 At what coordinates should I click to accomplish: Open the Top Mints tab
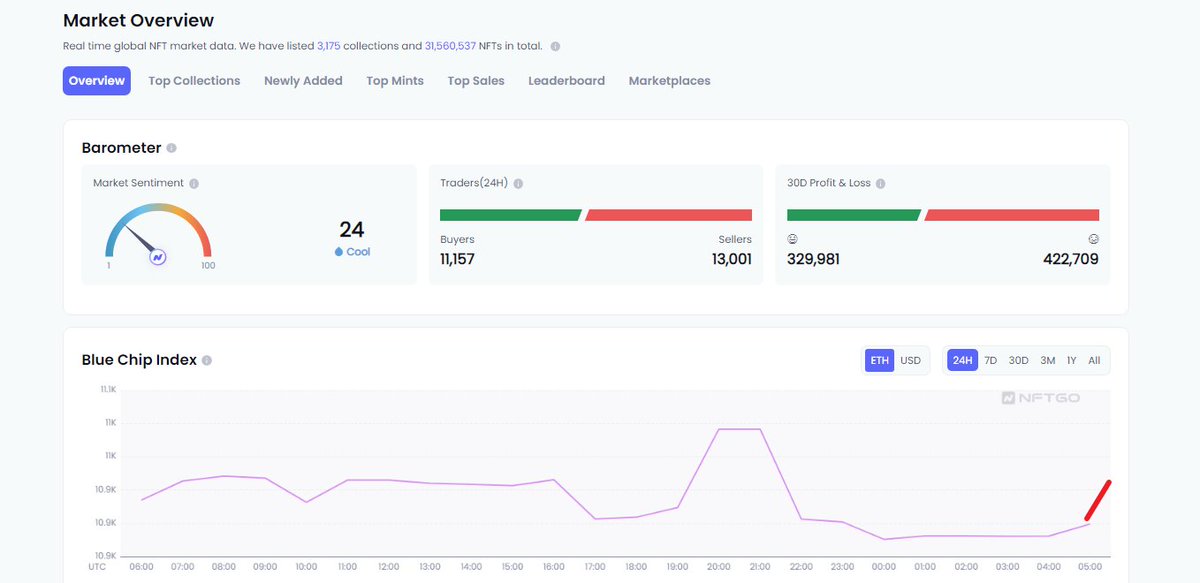click(395, 81)
